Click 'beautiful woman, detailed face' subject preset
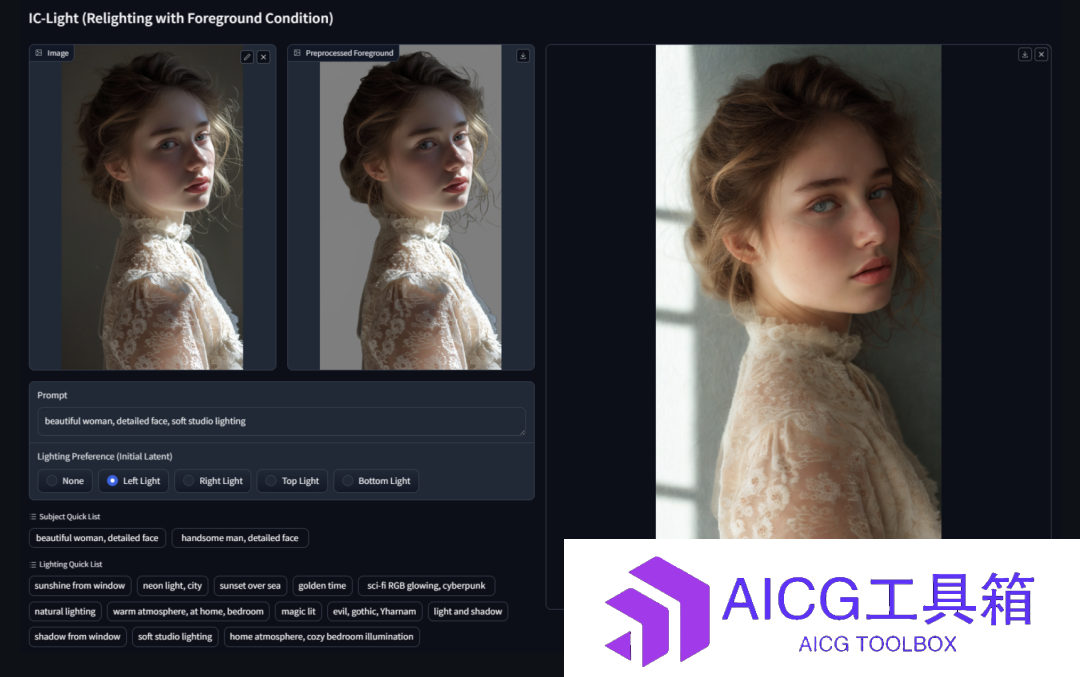 click(x=97, y=538)
